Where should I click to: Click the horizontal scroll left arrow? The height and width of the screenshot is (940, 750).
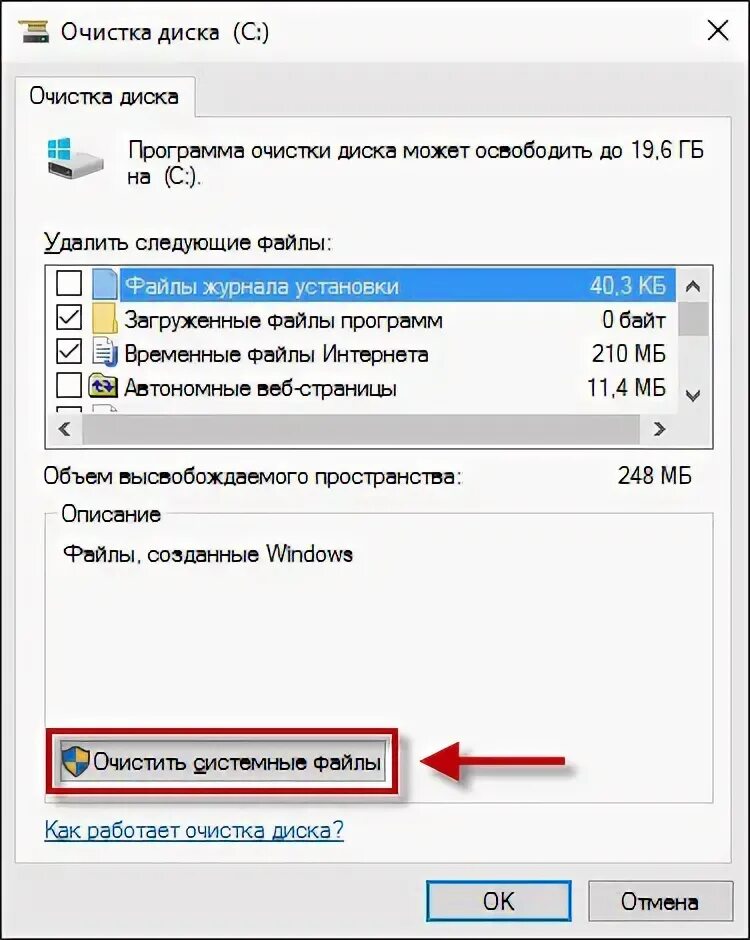pos(65,429)
